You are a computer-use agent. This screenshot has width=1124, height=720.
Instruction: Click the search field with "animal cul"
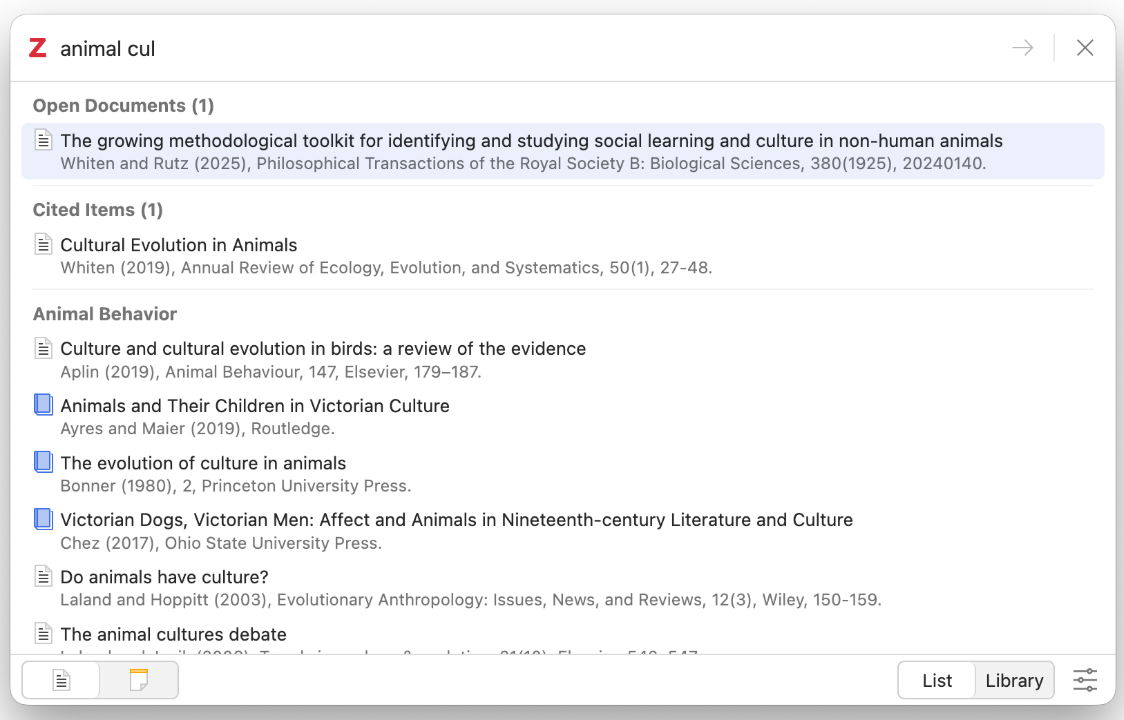coord(500,48)
